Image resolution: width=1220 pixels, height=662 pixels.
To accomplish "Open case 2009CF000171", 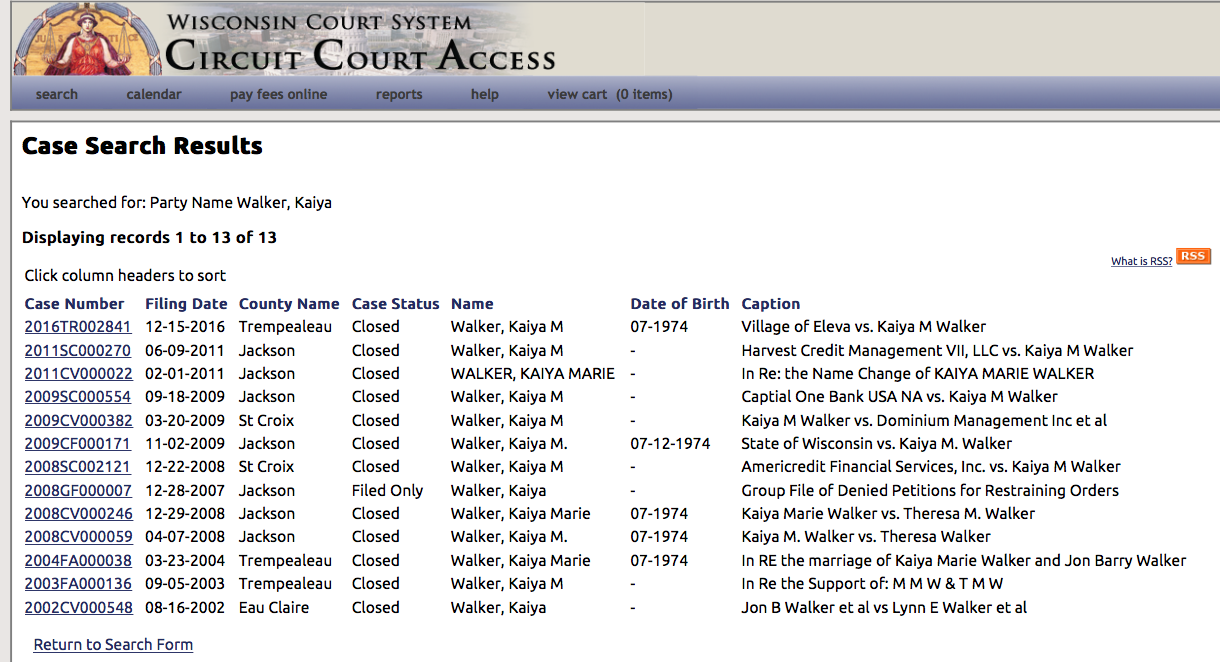I will click(x=78, y=444).
